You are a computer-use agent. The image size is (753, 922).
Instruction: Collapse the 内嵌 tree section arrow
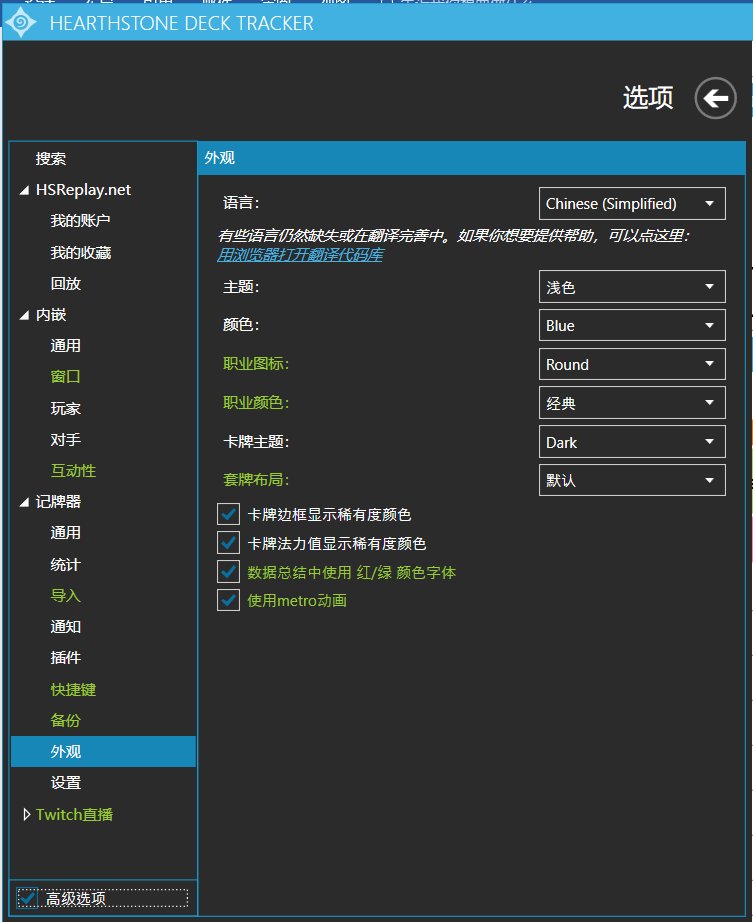point(24,316)
